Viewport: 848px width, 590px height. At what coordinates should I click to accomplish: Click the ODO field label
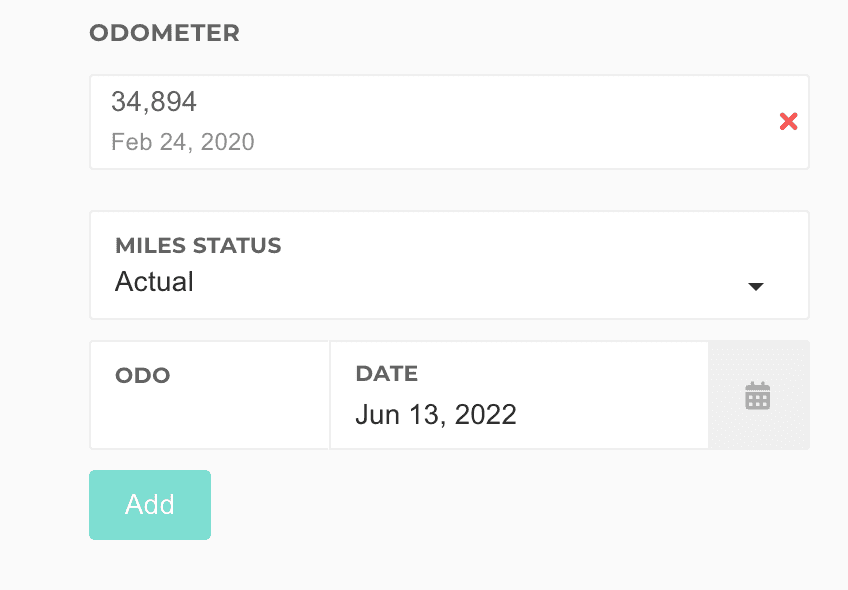tap(143, 376)
